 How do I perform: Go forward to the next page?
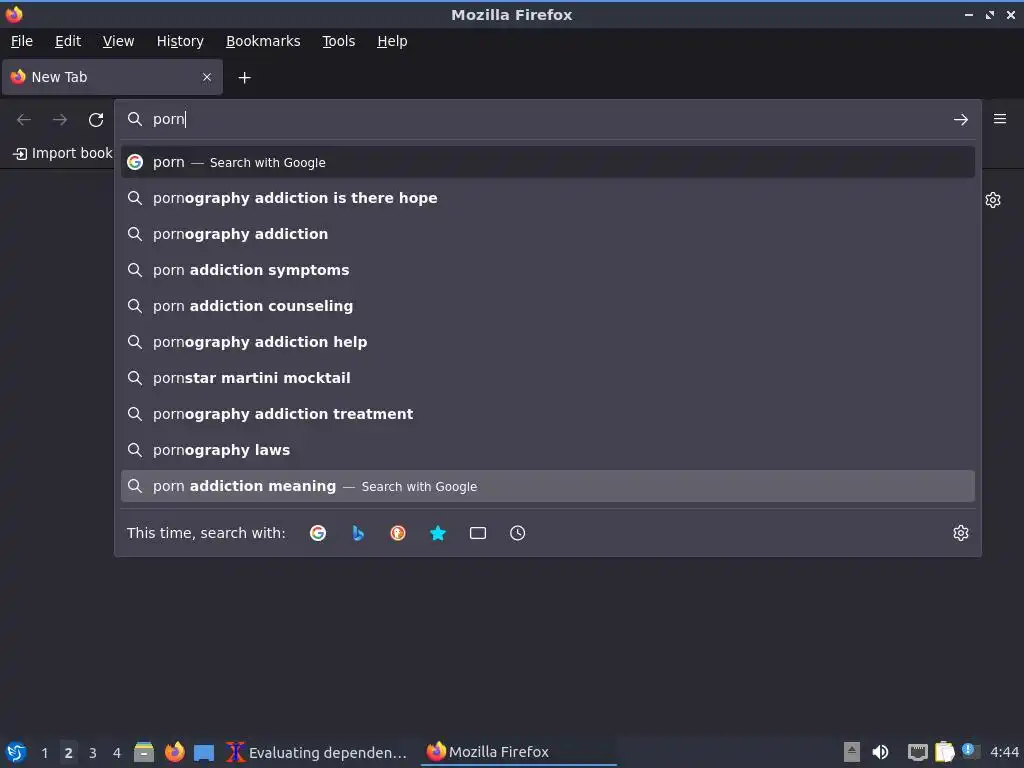[x=60, y=120]
